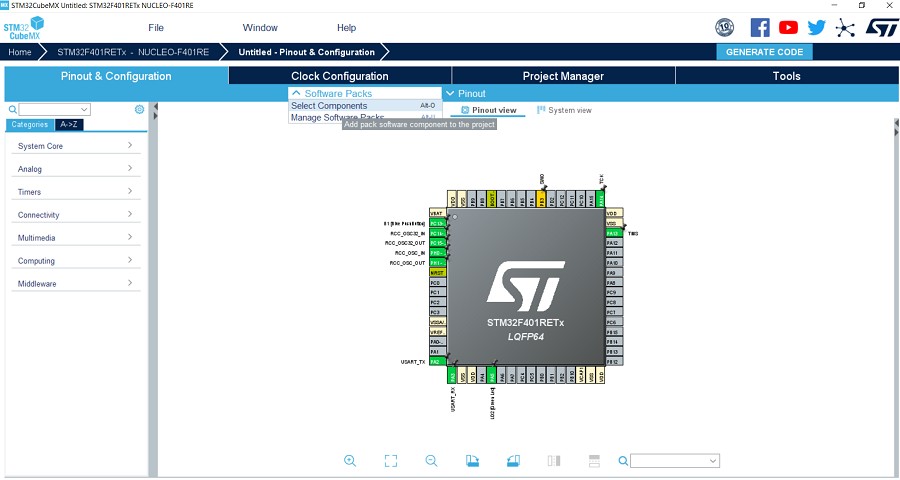The image size is (900, 480).
Task: Choose Select Components from Software Packs menu
Action: tap(329, 106)
